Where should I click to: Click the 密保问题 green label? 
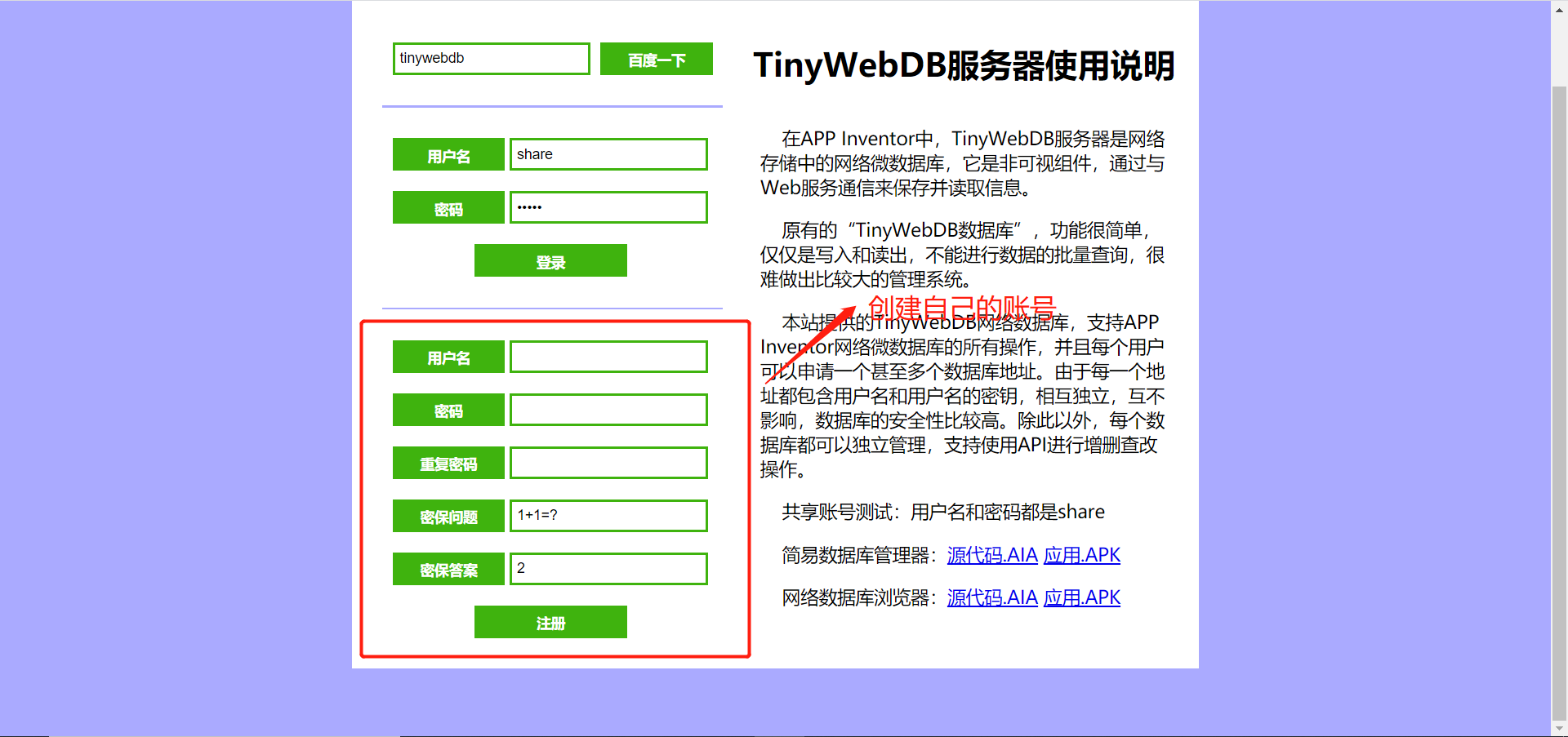(448, 516)
